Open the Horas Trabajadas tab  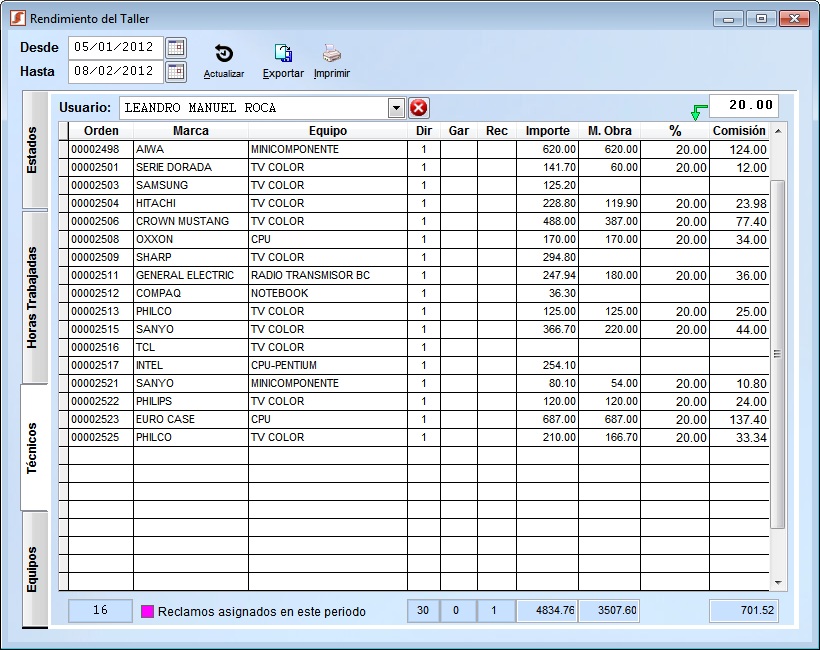(x=33, y=297)
